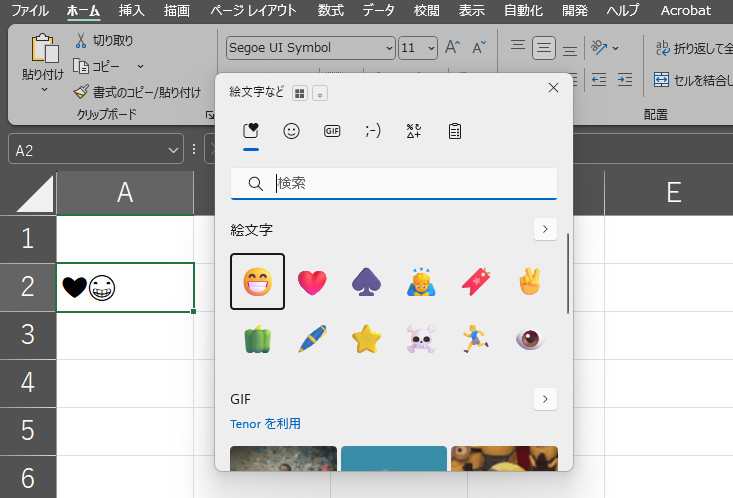
Task: Switch to the 挿入 (Insert) tab
Action: tap(131, 11)
